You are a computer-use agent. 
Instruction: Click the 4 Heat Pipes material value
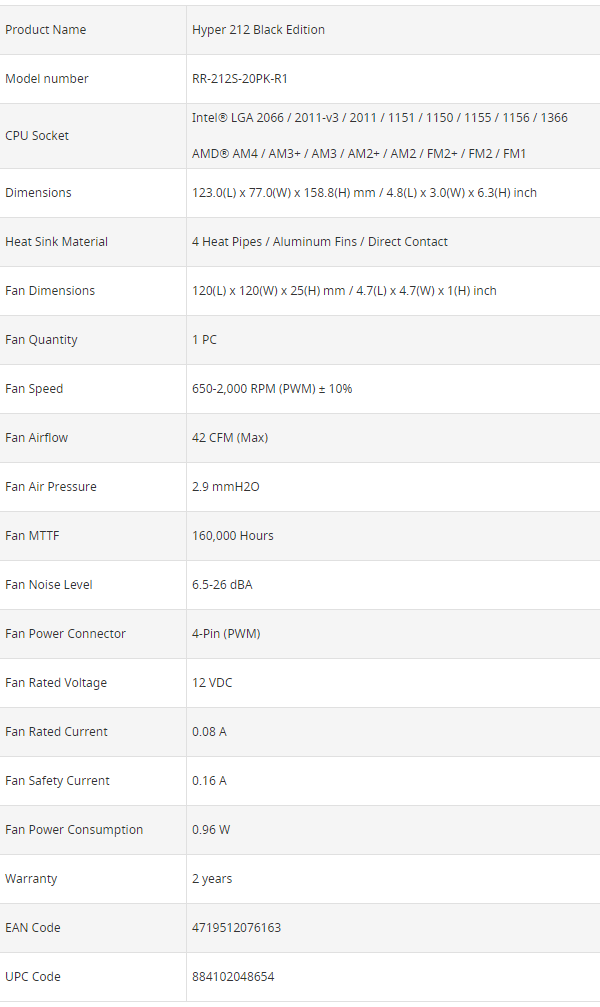click(319, 242)
